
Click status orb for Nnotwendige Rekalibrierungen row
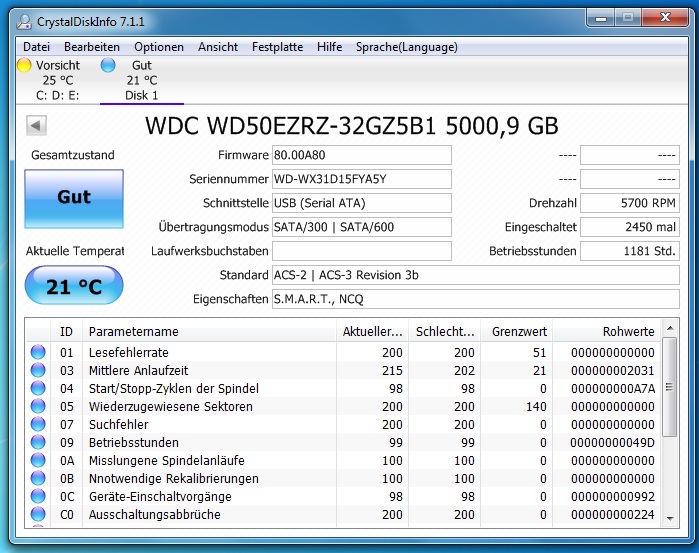(38, 479)
